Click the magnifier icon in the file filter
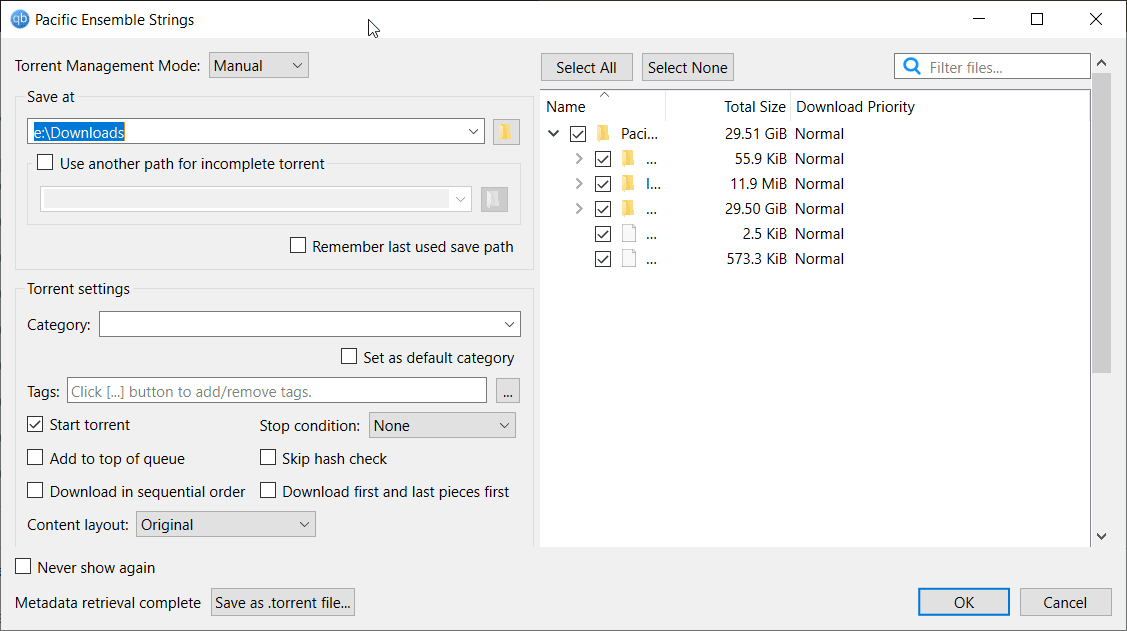The height and width of the screenshot is (631, 1127). point(911,67)
